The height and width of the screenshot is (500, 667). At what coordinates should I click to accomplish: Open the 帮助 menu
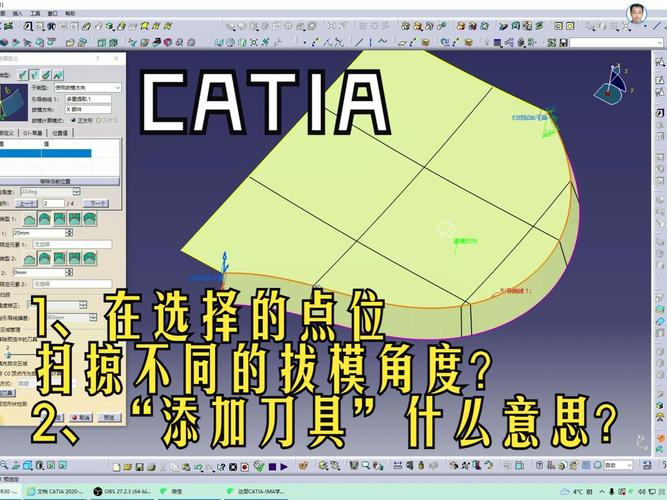click(x=70, y=14)
